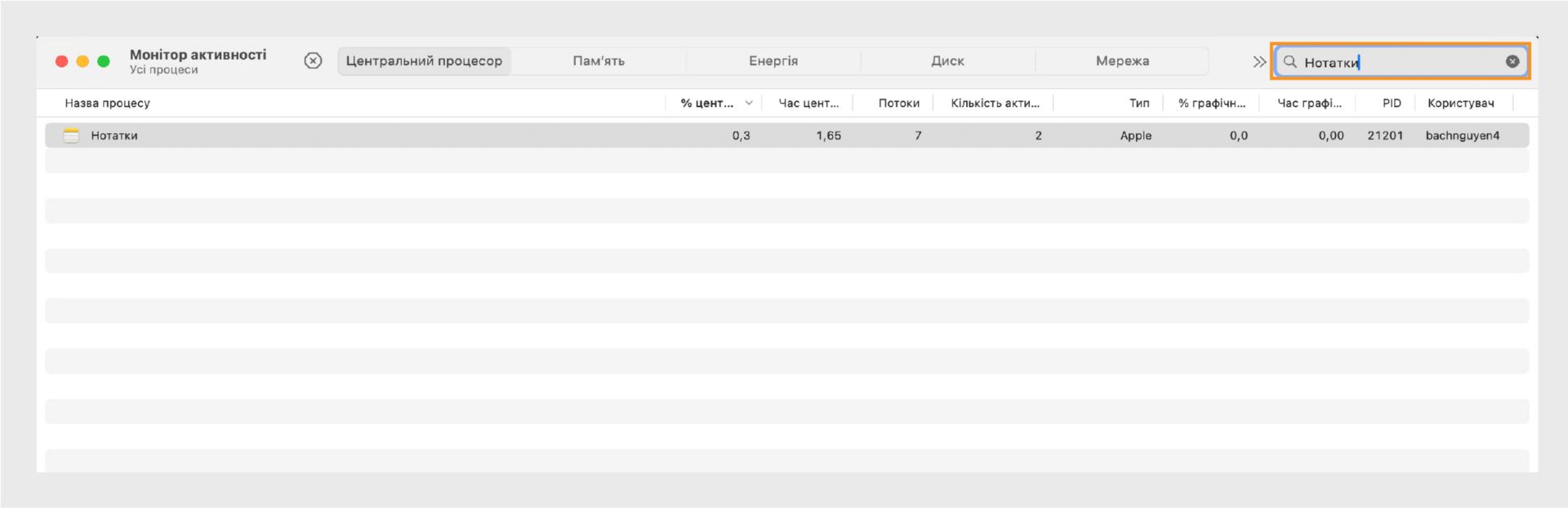Viewport: 1568px width, 508px height.
Task: Click the Тип column header
Action: click(x=1138, y=103)
